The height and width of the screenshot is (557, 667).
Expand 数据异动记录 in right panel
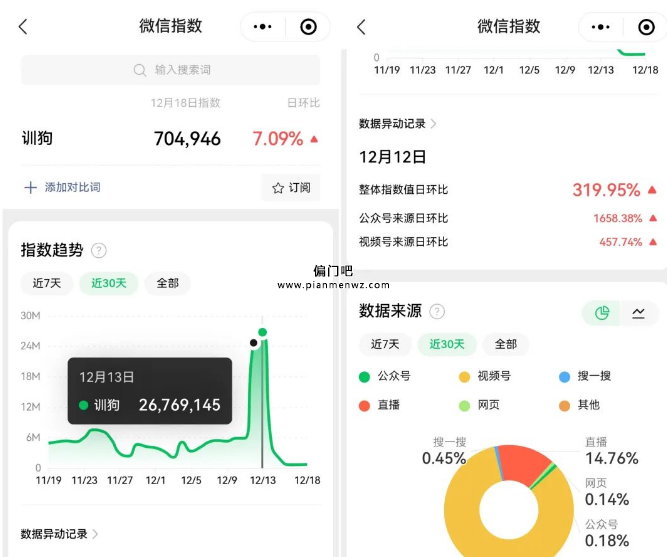[x=397, y=124]
